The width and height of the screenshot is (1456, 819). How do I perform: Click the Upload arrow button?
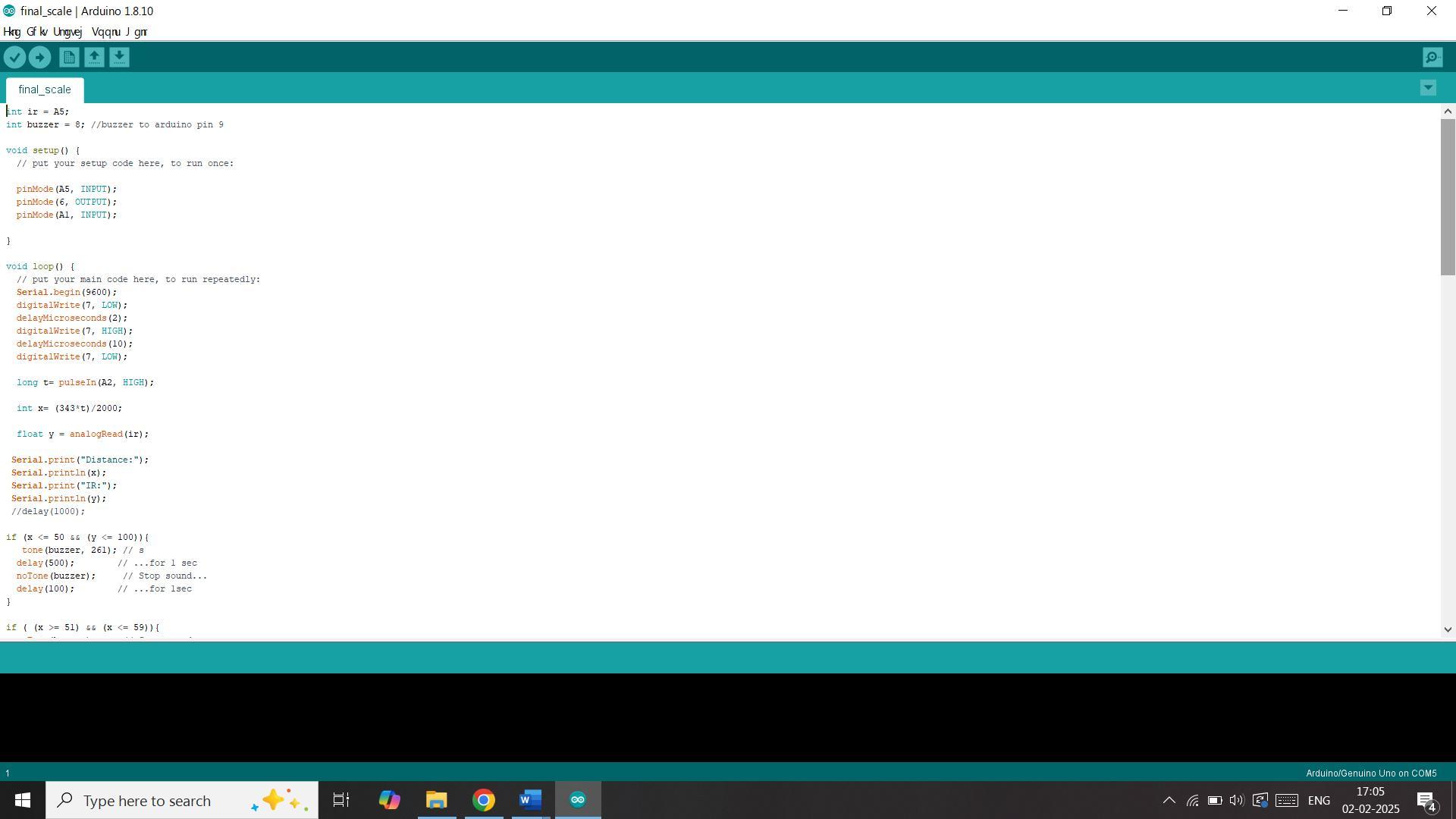tap(39, 58)
